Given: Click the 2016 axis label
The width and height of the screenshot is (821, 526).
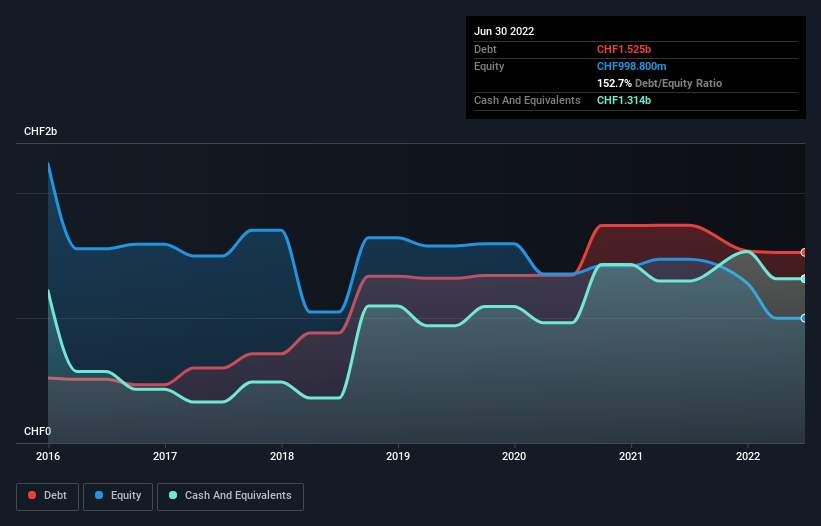Looking at the screenshot, I should [48, 456].
